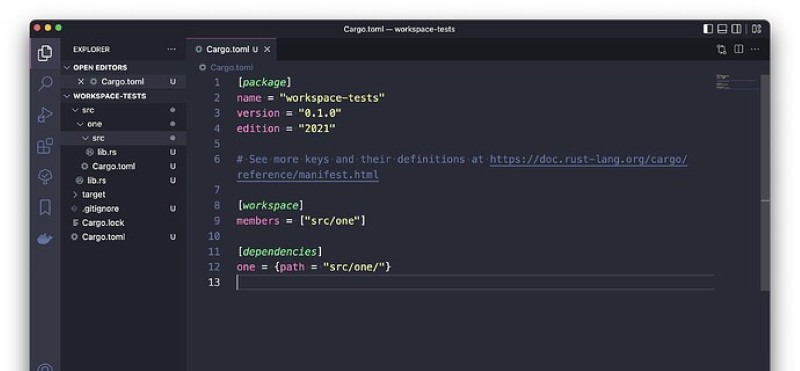Click the editor vertical scrollbar
This screenshot has height=371, width=800.
(x=765, y=183)
